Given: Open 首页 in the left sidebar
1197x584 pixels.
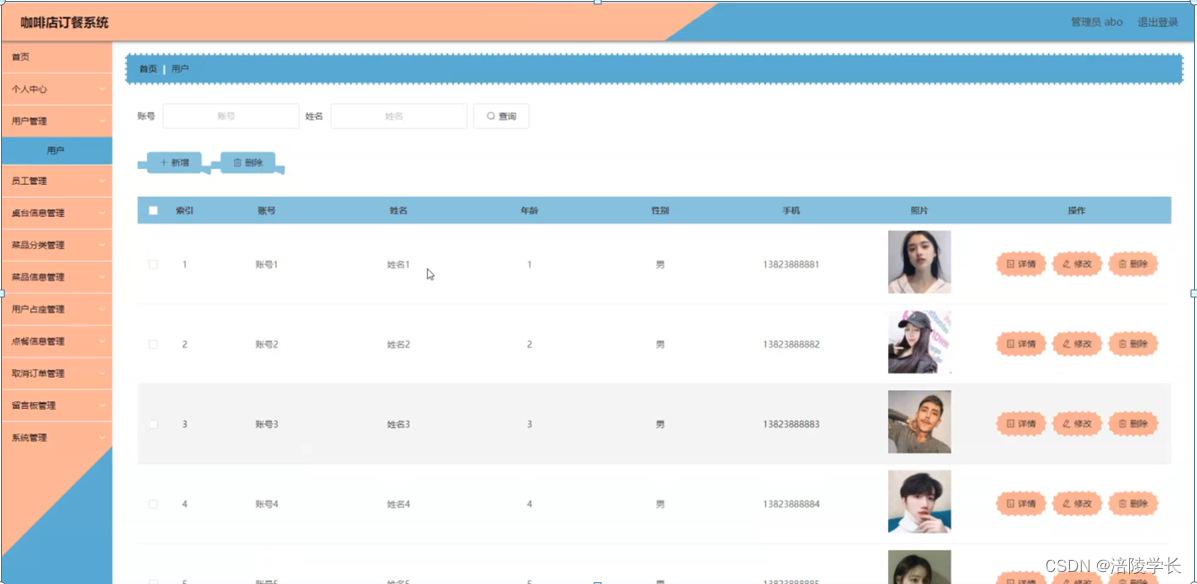Looking at the screenshot, I should [56, 57].
